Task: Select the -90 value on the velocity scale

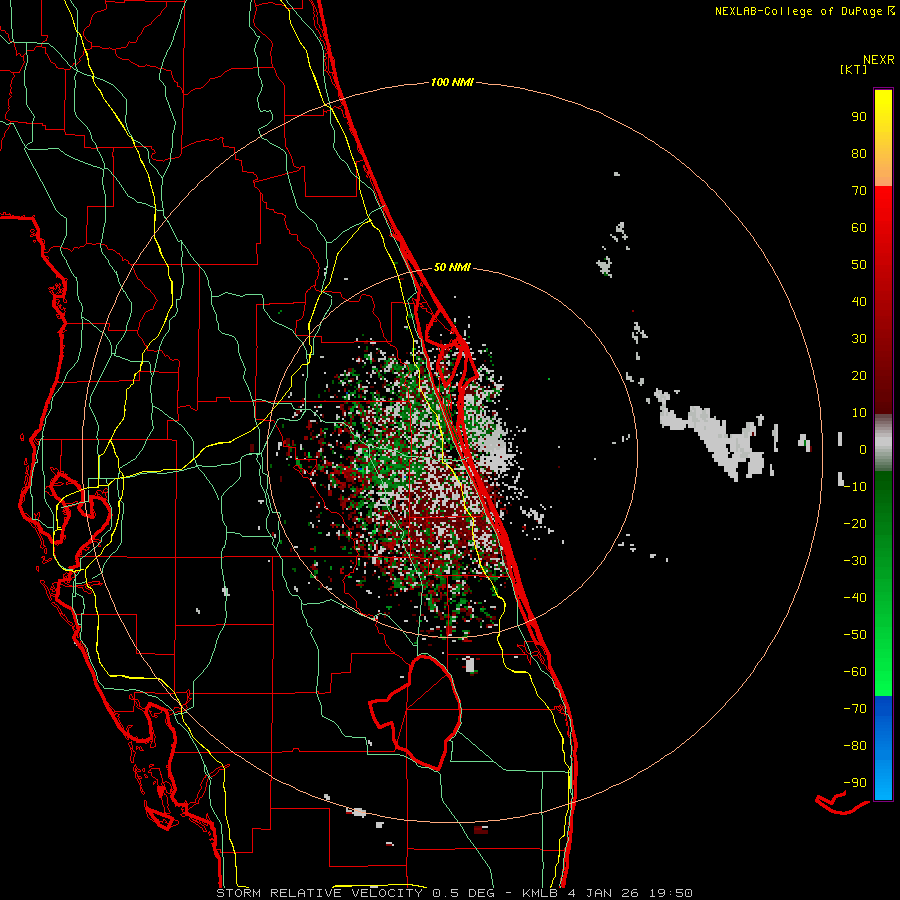Action: pyautogui.click(x=855, y=782)
